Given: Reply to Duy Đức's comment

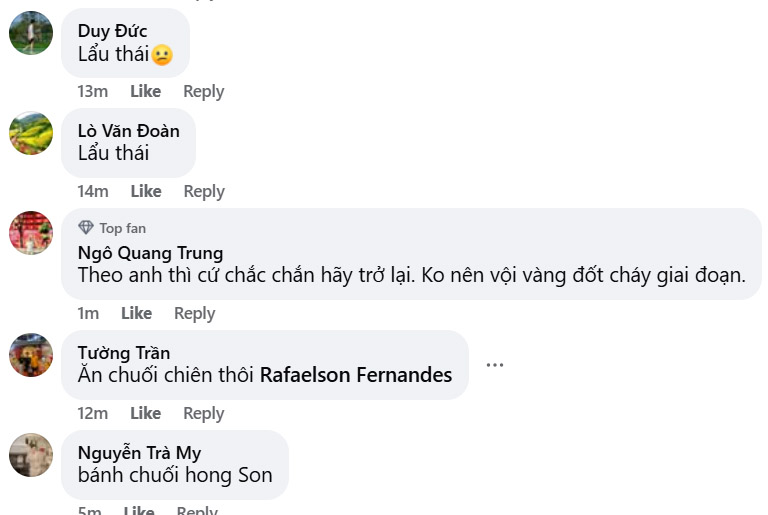Looking at the screenshot, I should pos(203,91).
